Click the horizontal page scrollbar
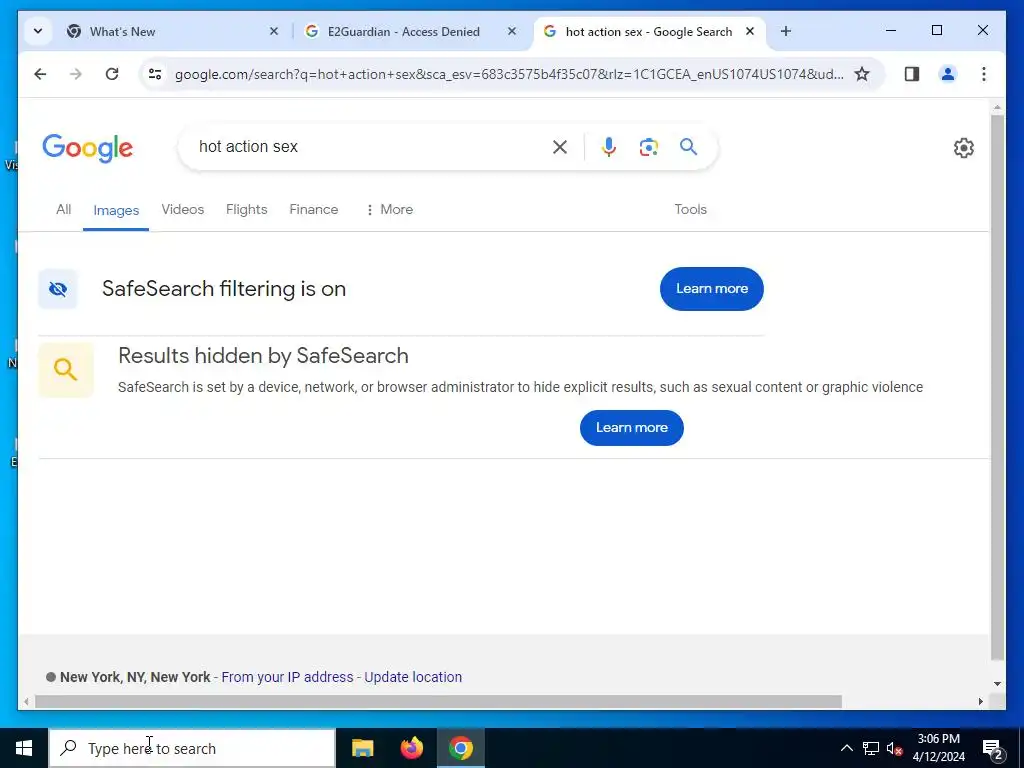The width and height of the screenshot is (1024, 768). point(438,701)
